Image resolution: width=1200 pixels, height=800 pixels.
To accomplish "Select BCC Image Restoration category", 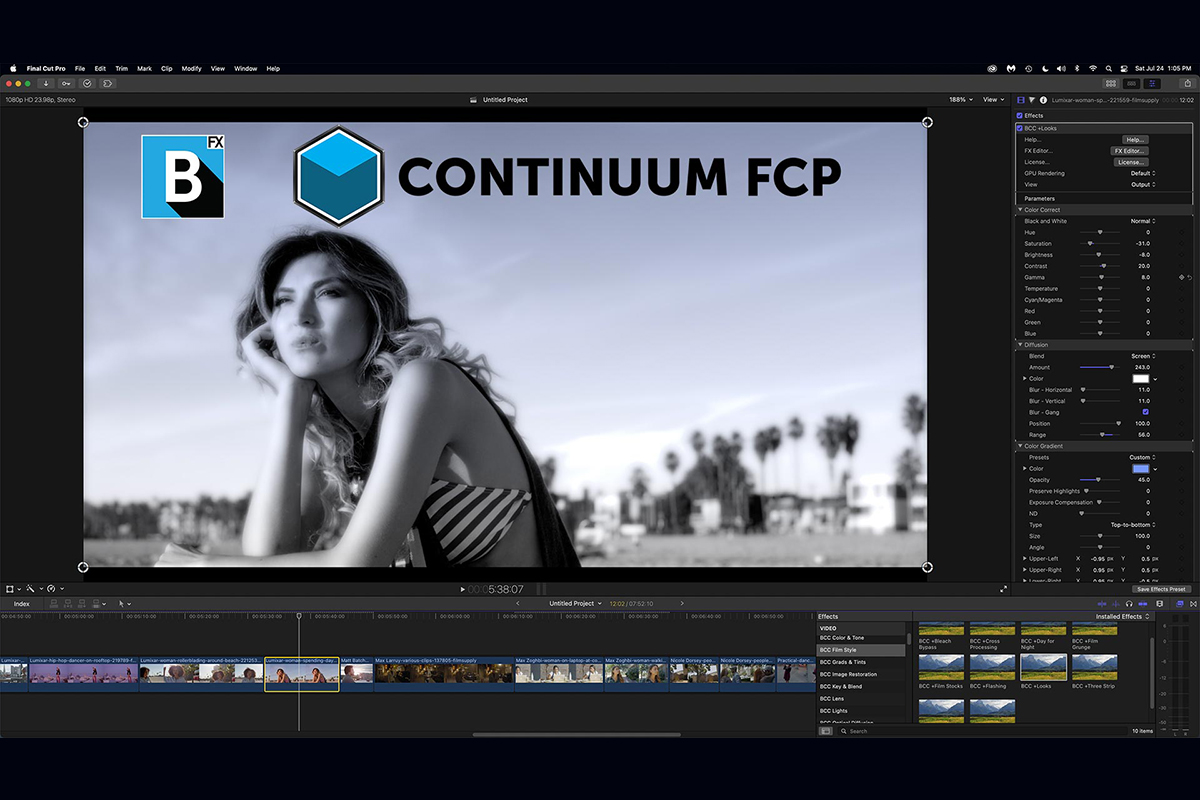I will pyautogui.click(x=848, y=674).
